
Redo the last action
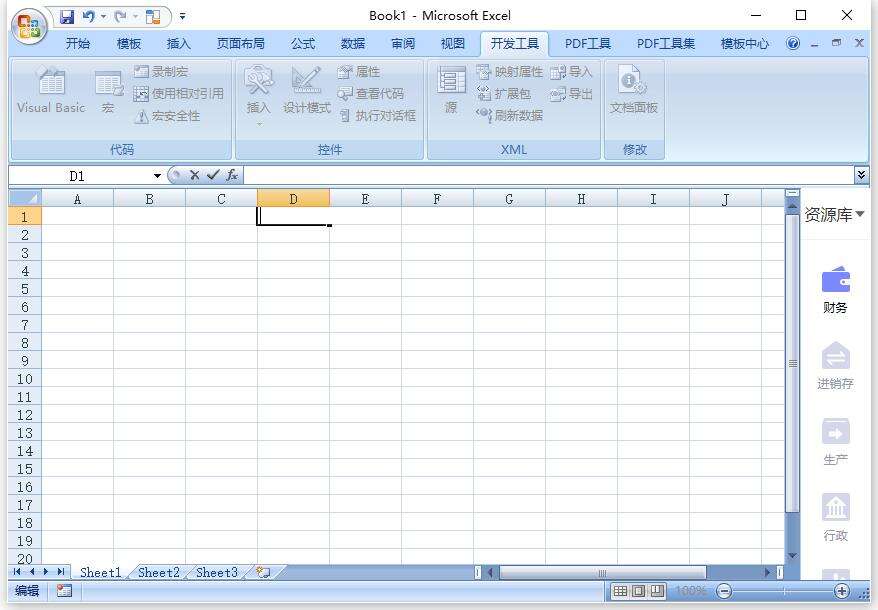(120, 17)
